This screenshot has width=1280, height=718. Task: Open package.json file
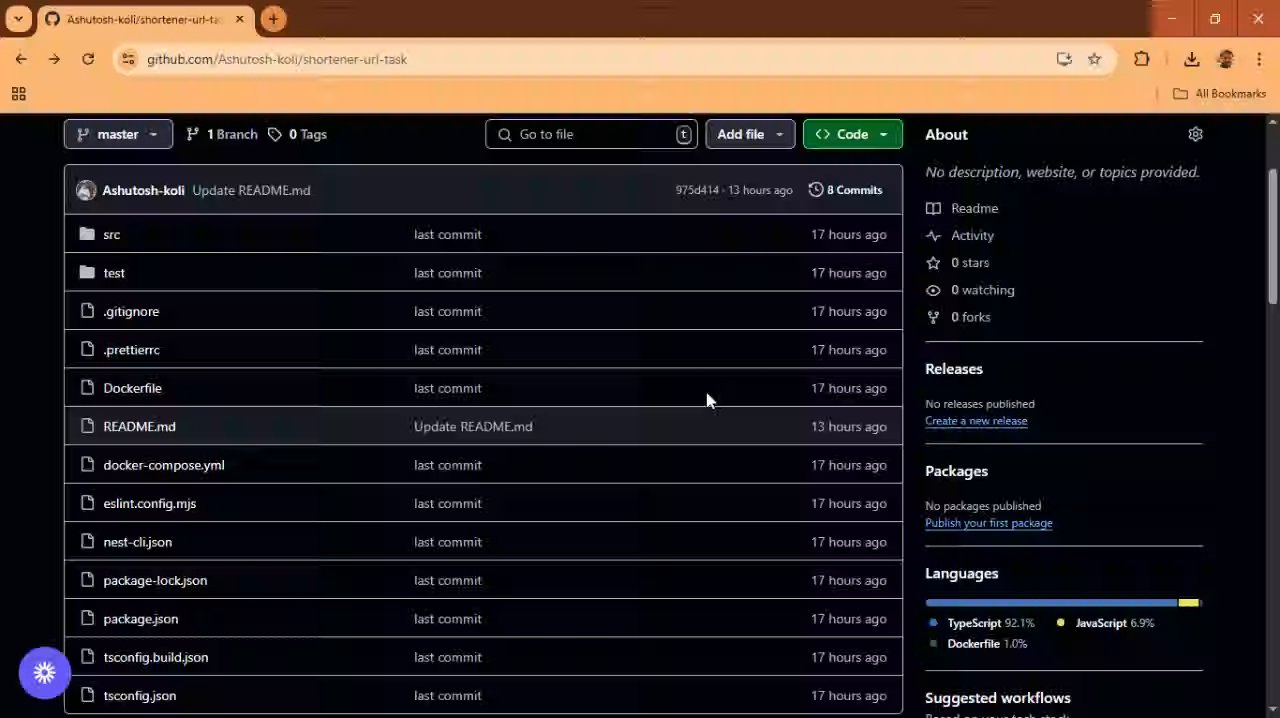tap(140, 619)
